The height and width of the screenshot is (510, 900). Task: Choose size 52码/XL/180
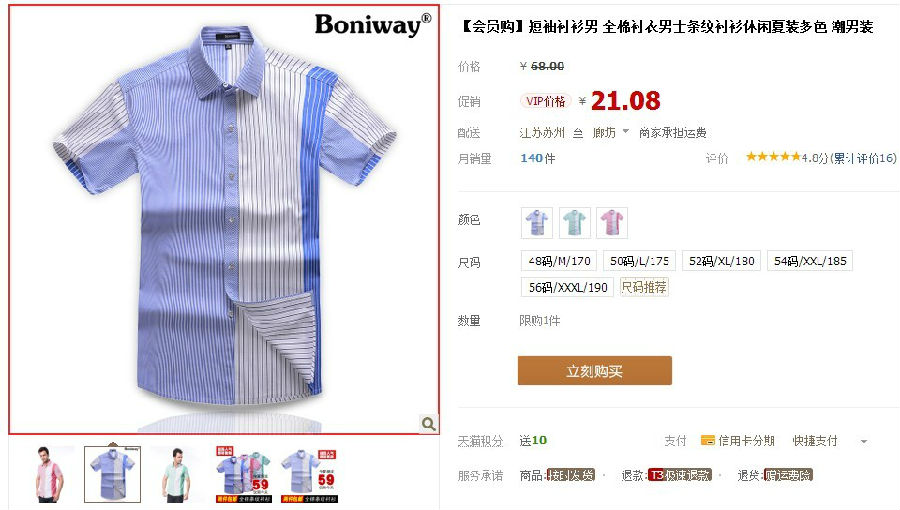coord(721,260)
